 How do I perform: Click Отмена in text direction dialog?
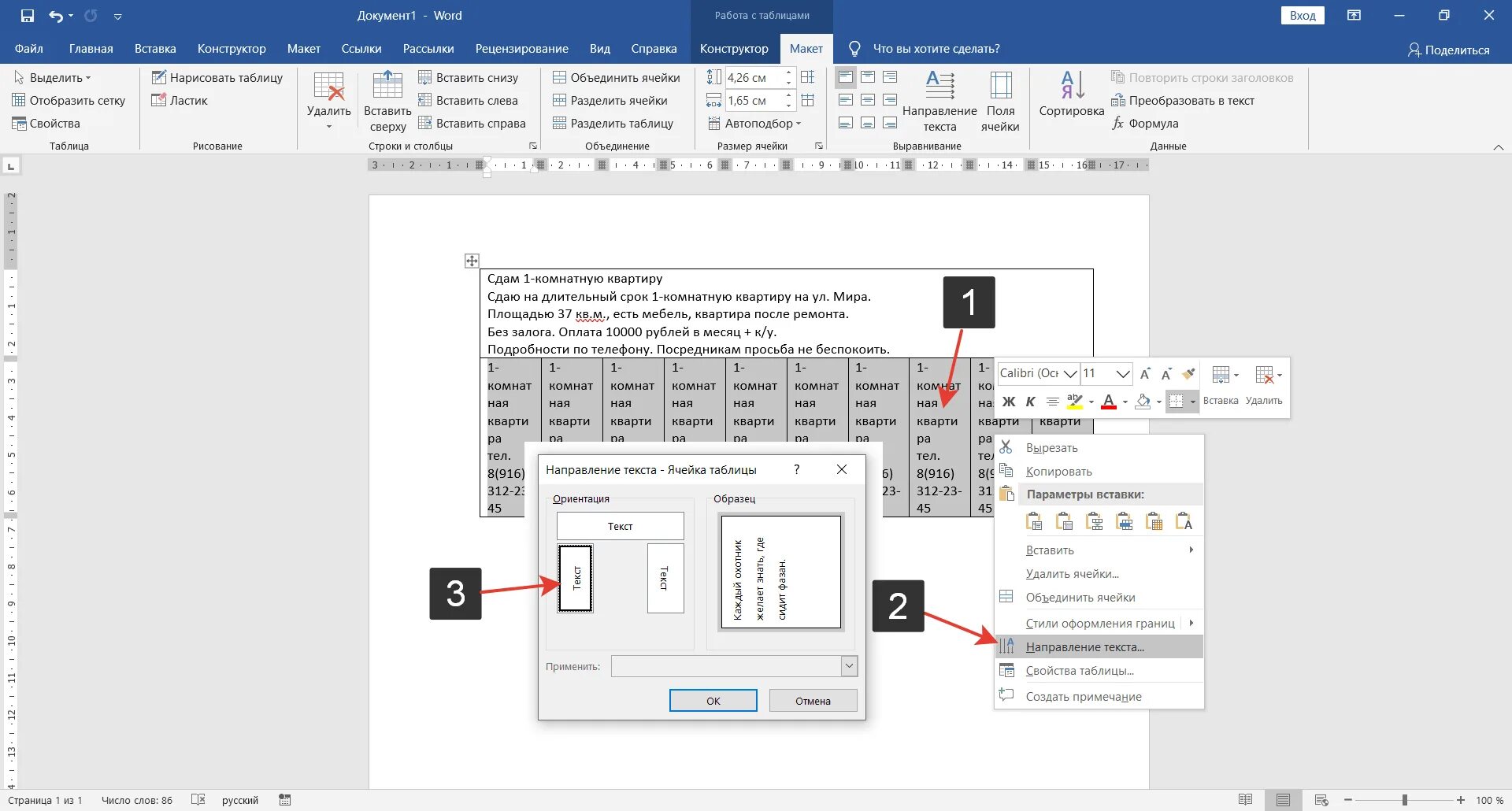[813, 701]
